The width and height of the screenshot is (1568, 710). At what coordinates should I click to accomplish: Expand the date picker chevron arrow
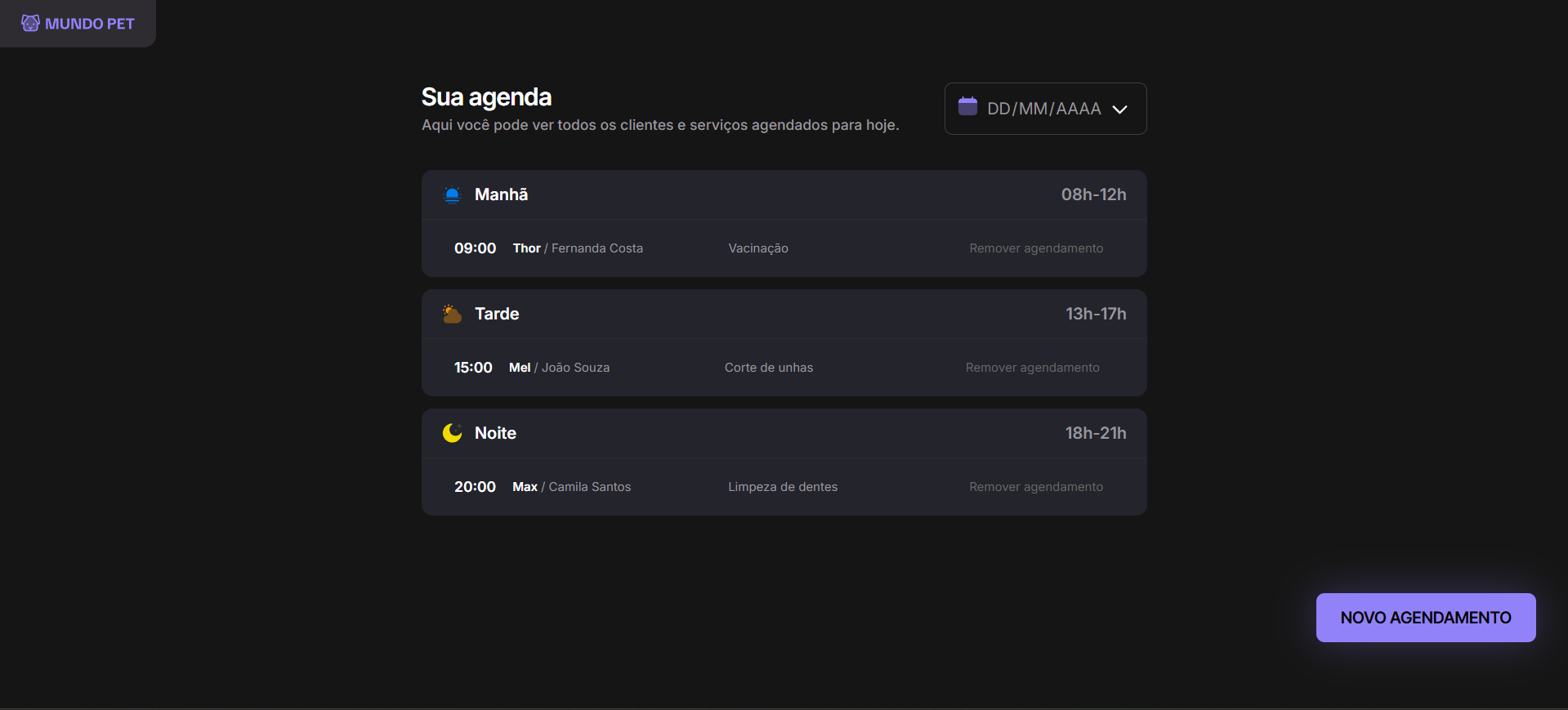pyautogui.click(x=1119, y=109)
